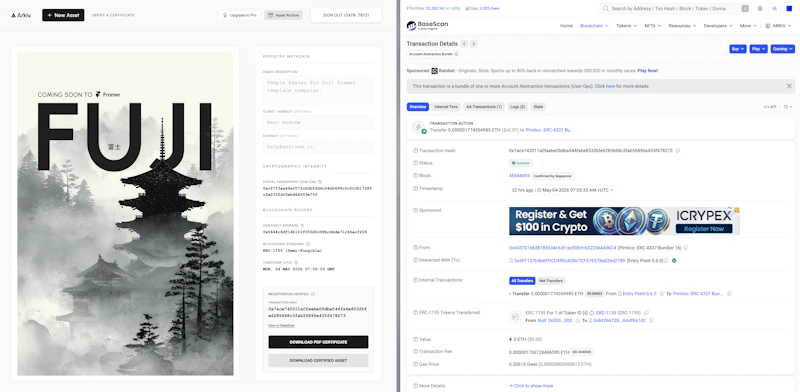Click the Upgrade to Pro button
The width and height of the screenshot is (800, 392).
(x=239, y=15)
